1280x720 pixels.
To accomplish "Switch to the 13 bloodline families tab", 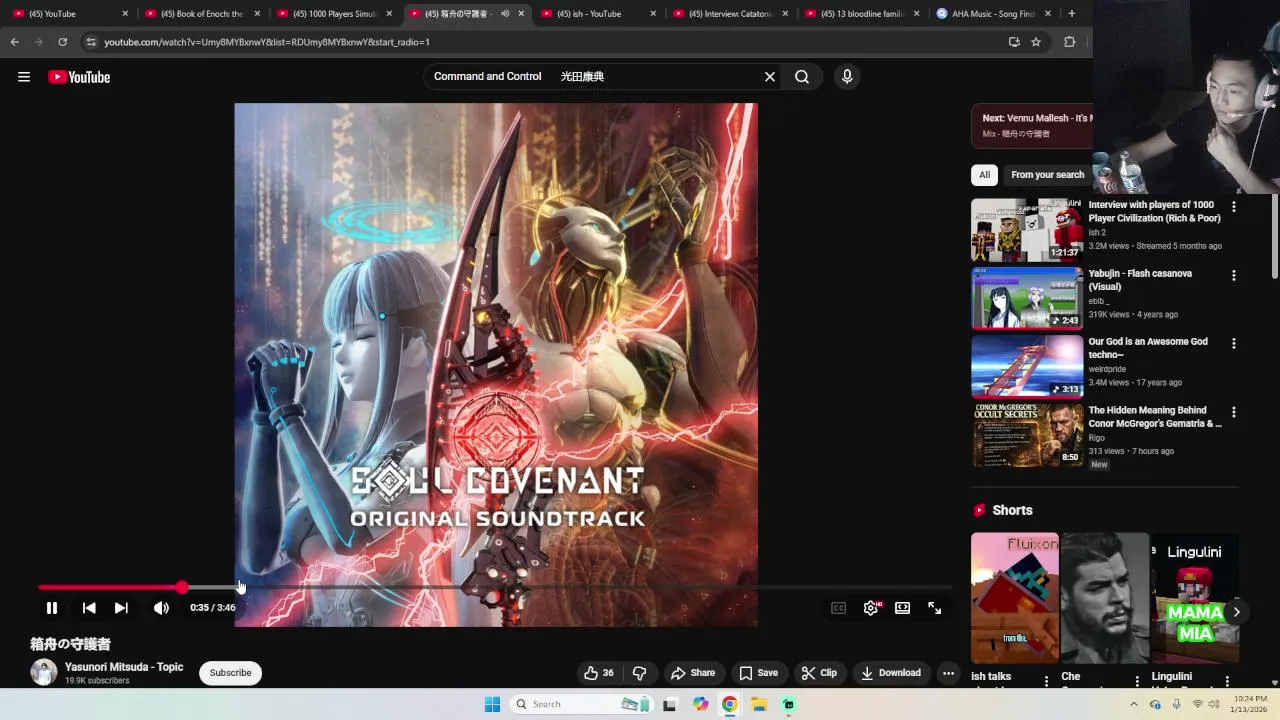I will (x=864, y=14).
